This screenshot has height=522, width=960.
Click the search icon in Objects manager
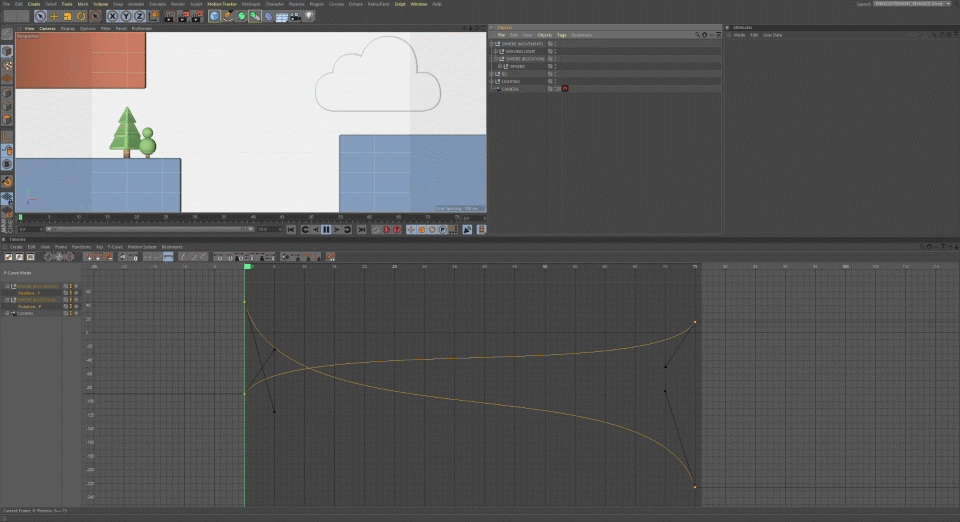point(698,35)
